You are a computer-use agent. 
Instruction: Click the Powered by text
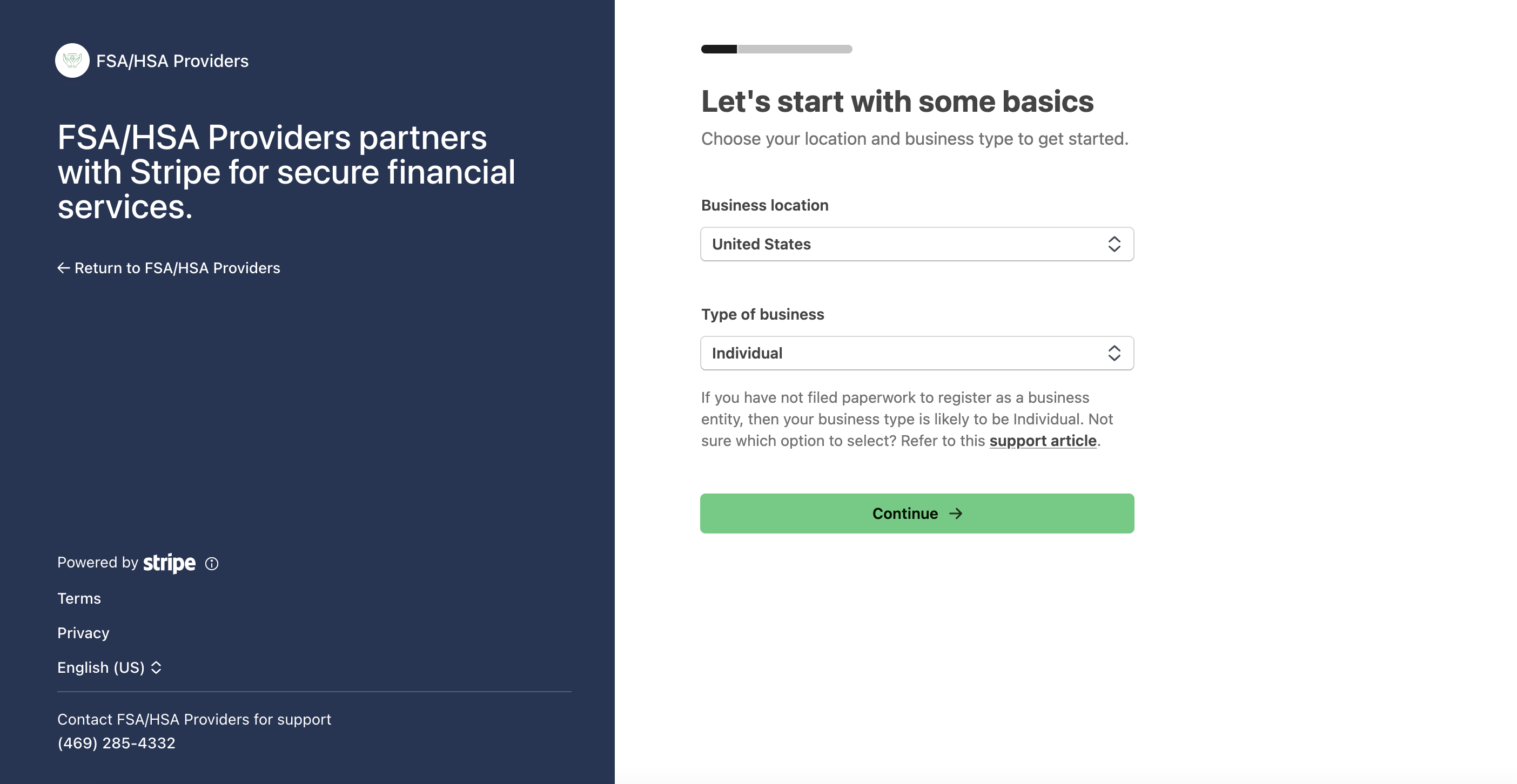point(97,563)
